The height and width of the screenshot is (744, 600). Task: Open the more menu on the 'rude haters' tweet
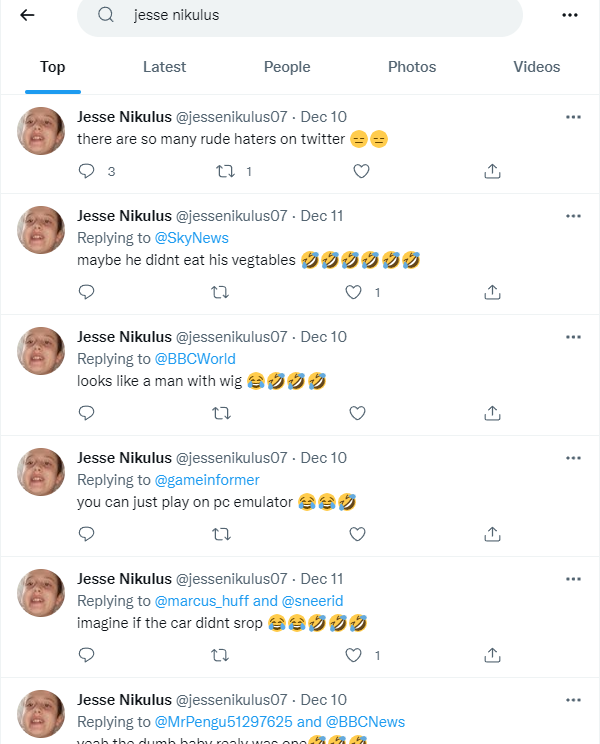(573, 117)
